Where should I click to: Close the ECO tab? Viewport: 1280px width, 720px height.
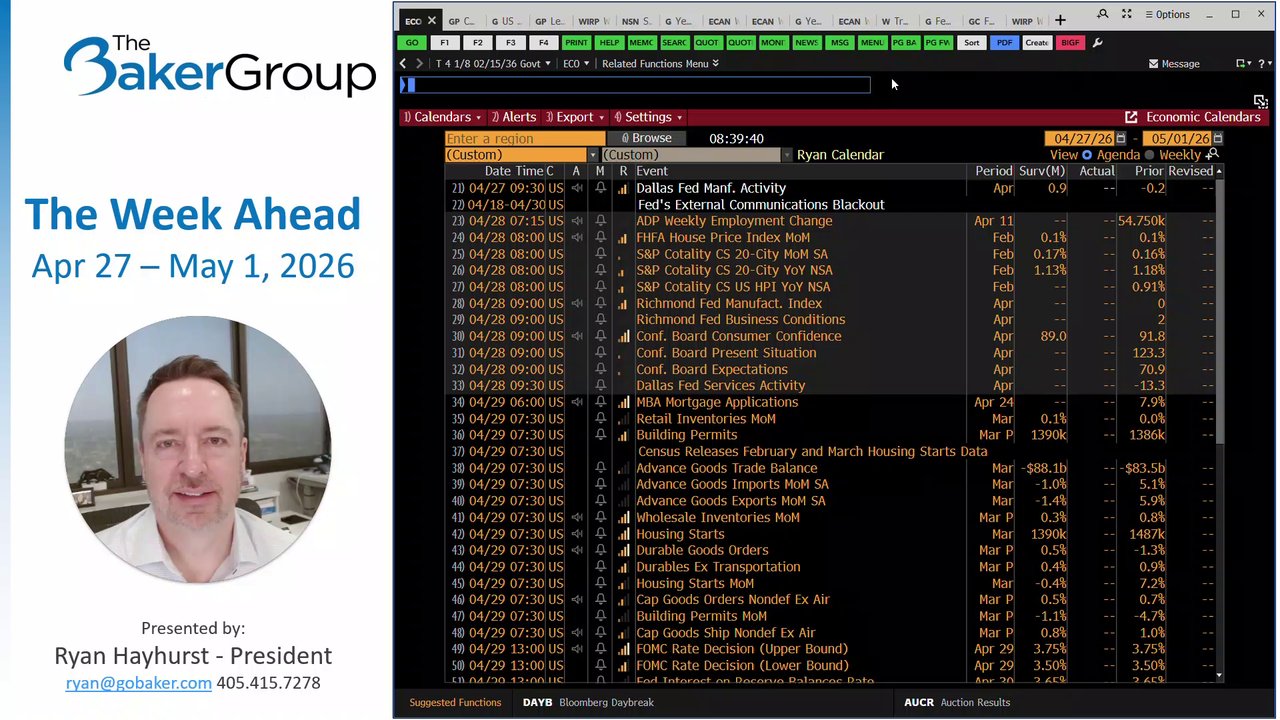point(432,20)
